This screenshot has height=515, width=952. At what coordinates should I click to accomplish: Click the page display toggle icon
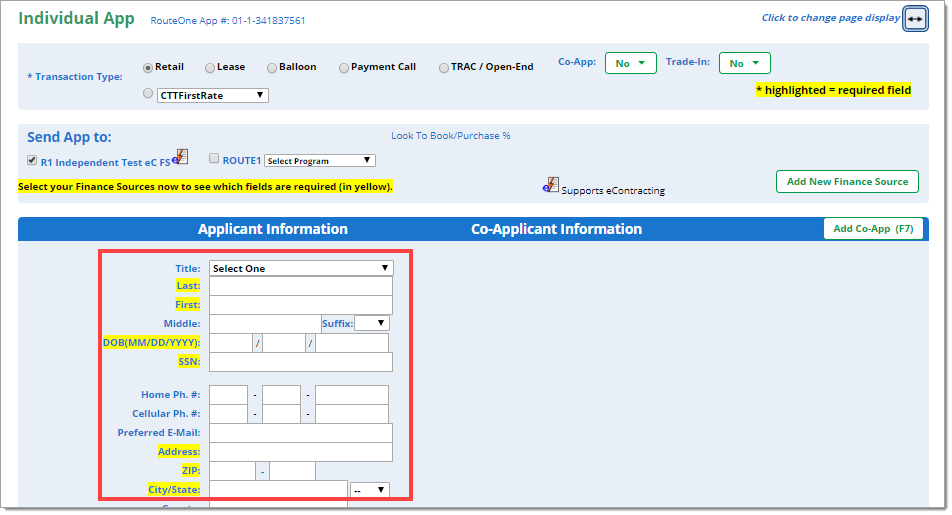click(915, 19)
